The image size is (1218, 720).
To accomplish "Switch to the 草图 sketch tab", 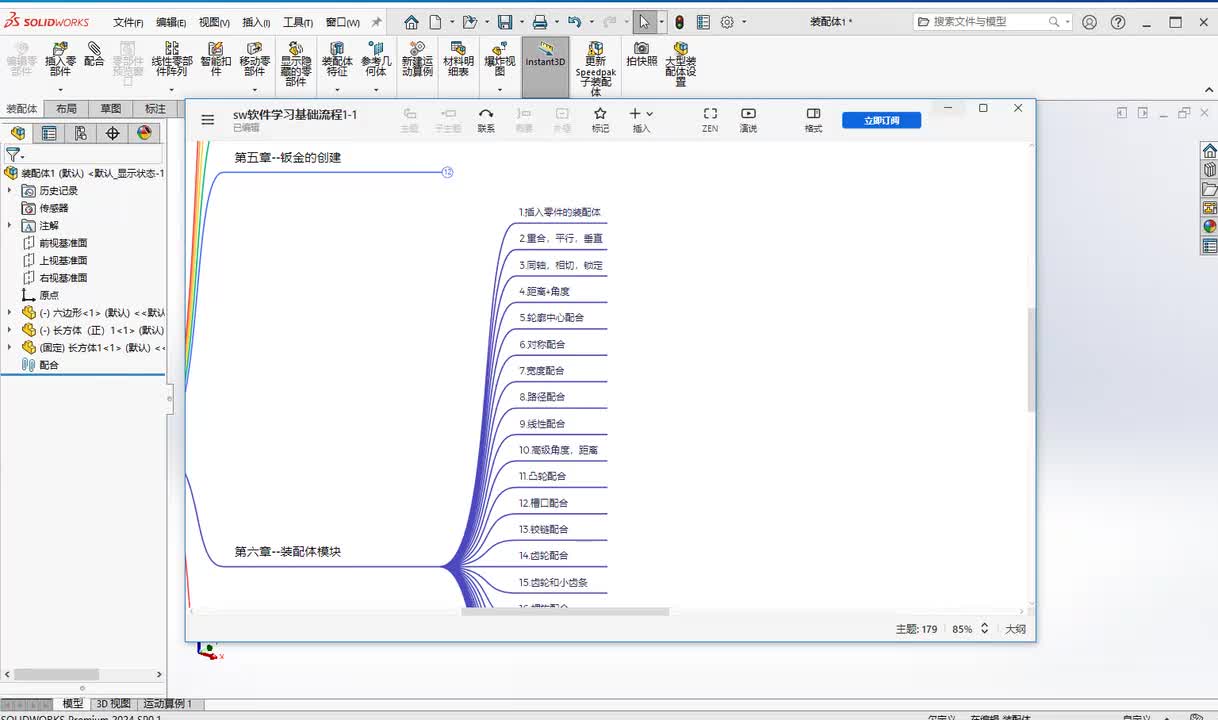I will (110, 109).
